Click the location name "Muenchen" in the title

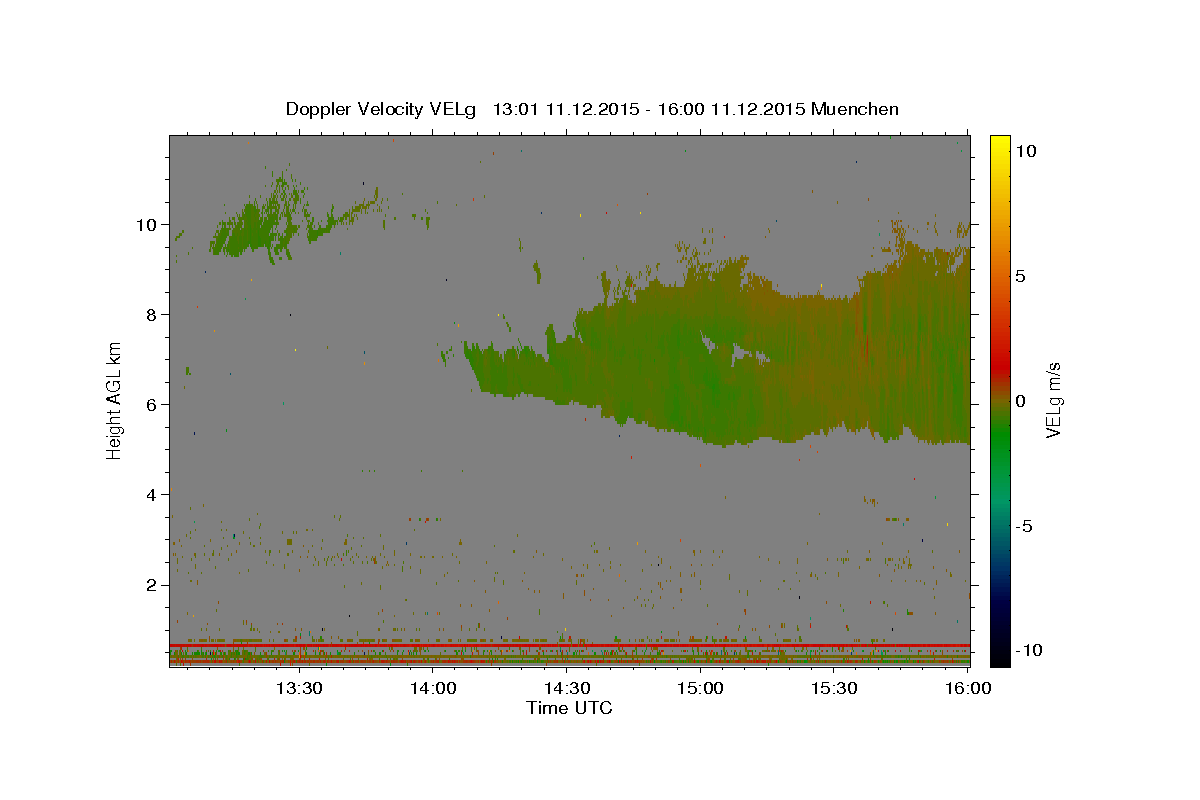tap(855, 109)
